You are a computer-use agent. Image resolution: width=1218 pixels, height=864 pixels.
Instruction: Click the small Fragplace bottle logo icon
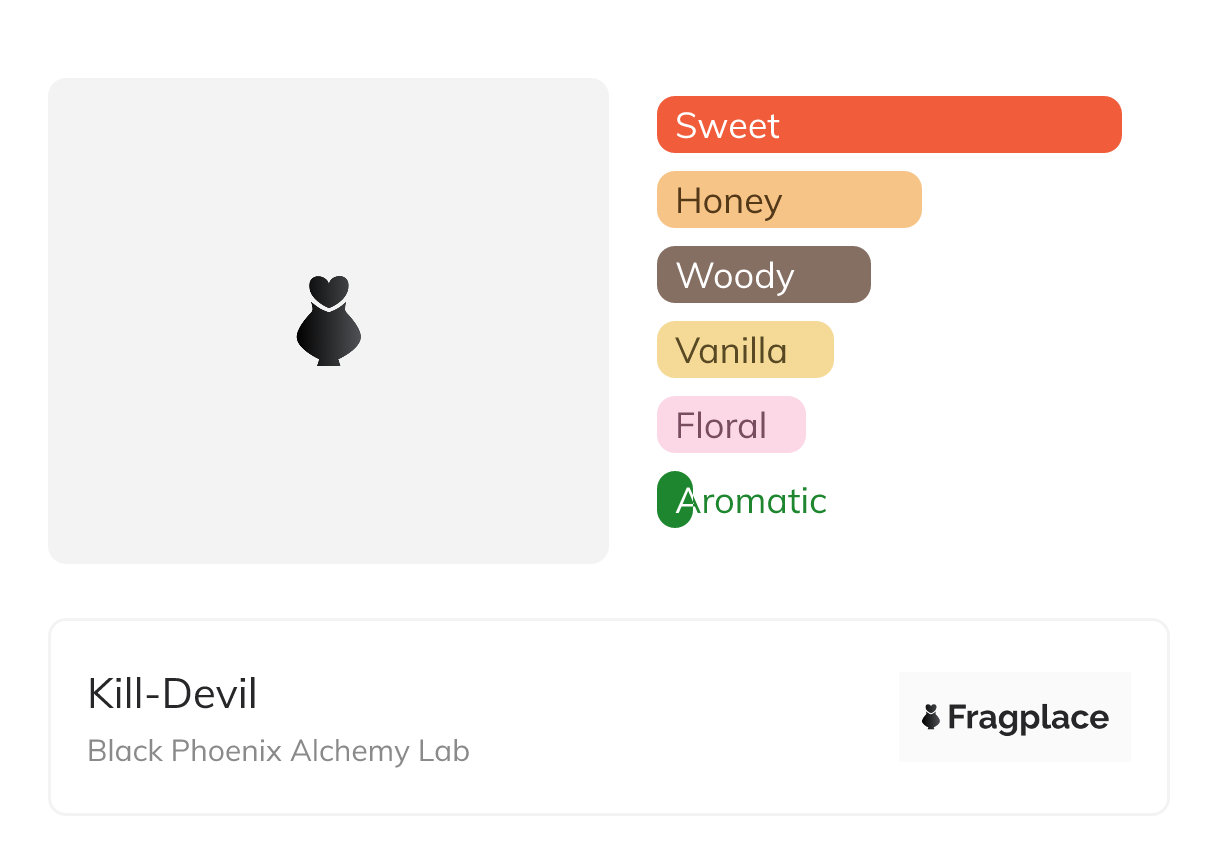pyautogui.click(x=931, y=717)
